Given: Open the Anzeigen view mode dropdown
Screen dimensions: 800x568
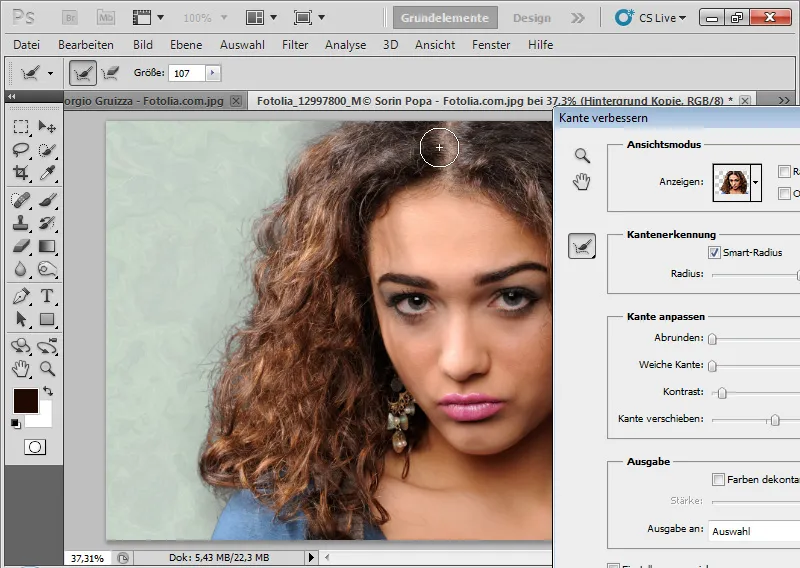Looking at the screenshot, I should (x=756, y=183).
